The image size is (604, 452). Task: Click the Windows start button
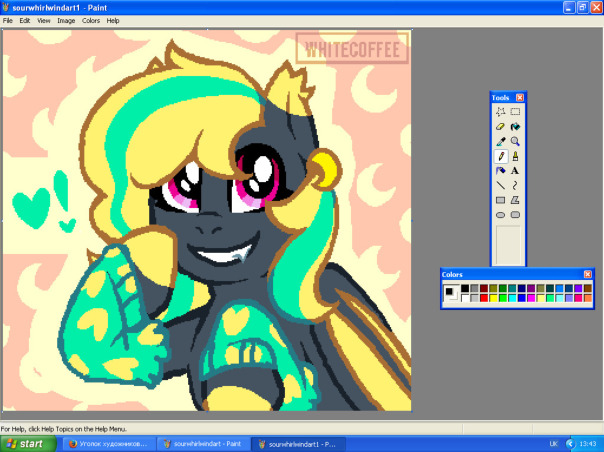click(x=27, y=444)
